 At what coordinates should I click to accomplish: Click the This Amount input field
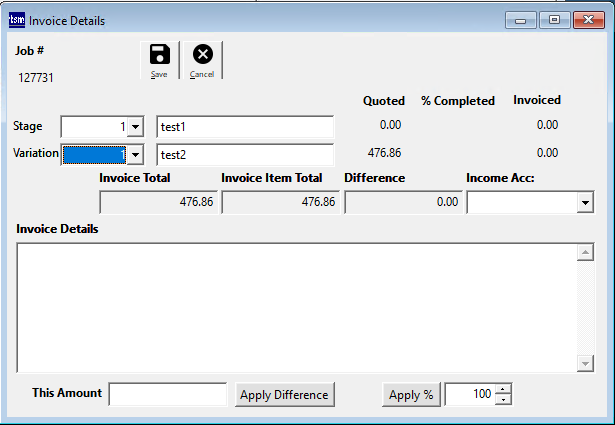coord(168,394)
